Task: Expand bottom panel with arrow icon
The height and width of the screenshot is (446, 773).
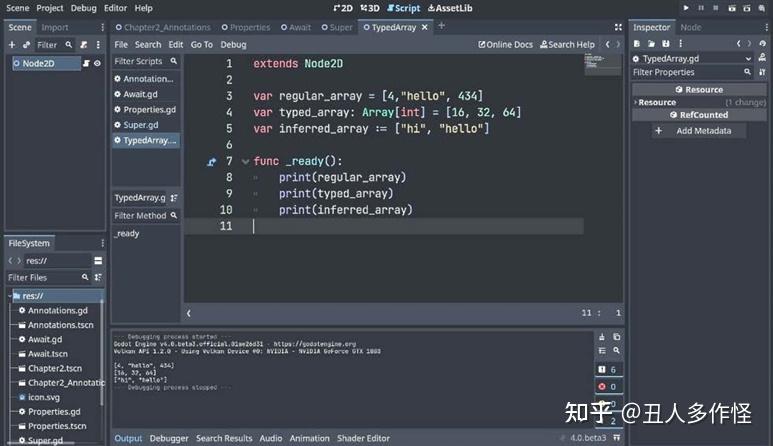Action: (x=617, y=438)
